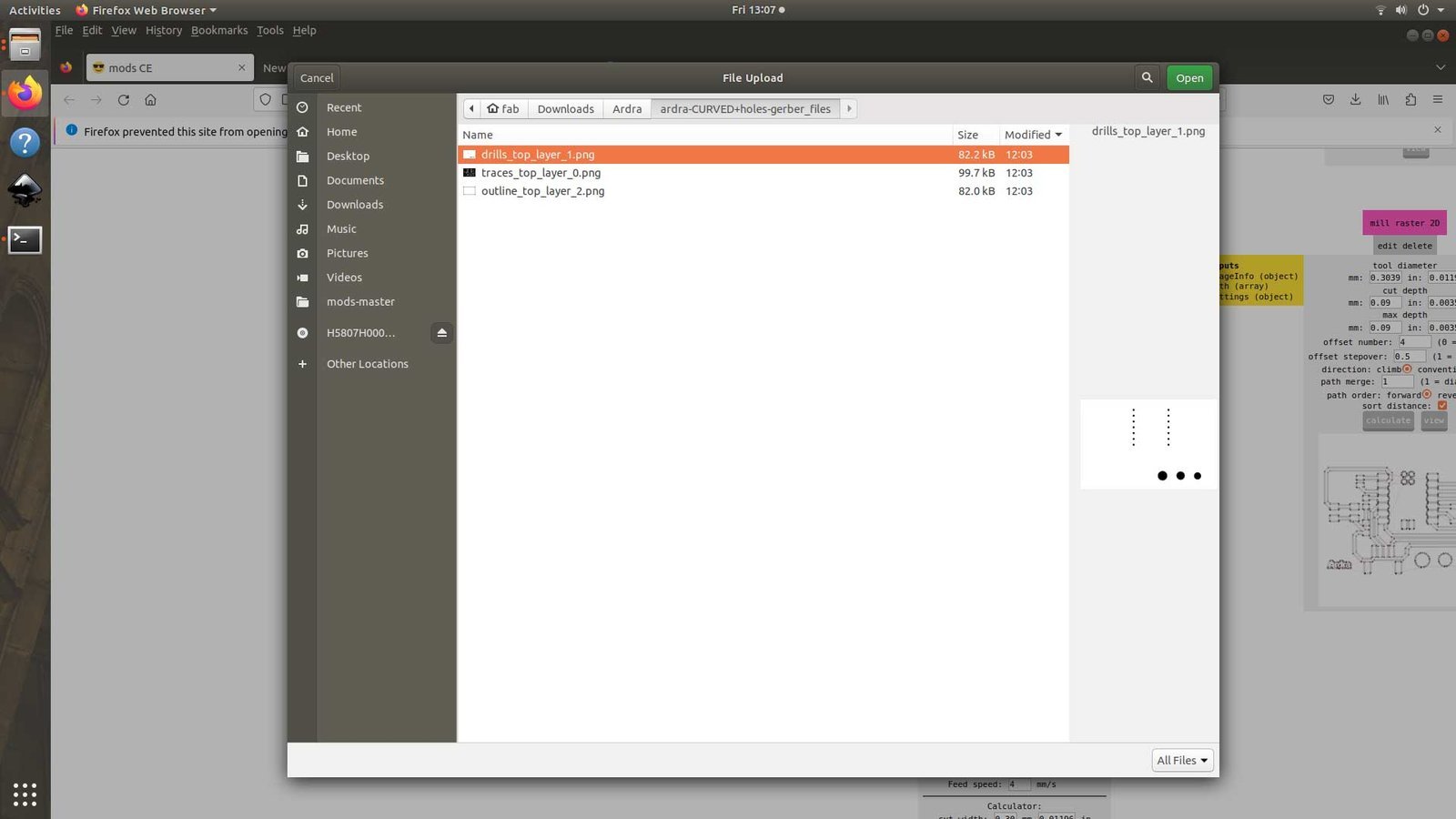Open the Firefox hamburger application menu
This screenshot has width=1456, height=819.
pos(1438,100)
